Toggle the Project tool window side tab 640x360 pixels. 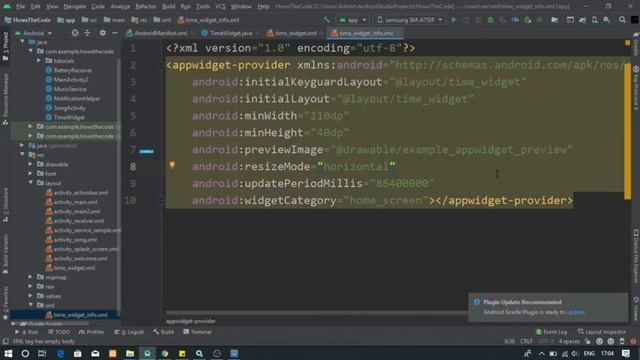pyautogui.click(x=5, y=47)
